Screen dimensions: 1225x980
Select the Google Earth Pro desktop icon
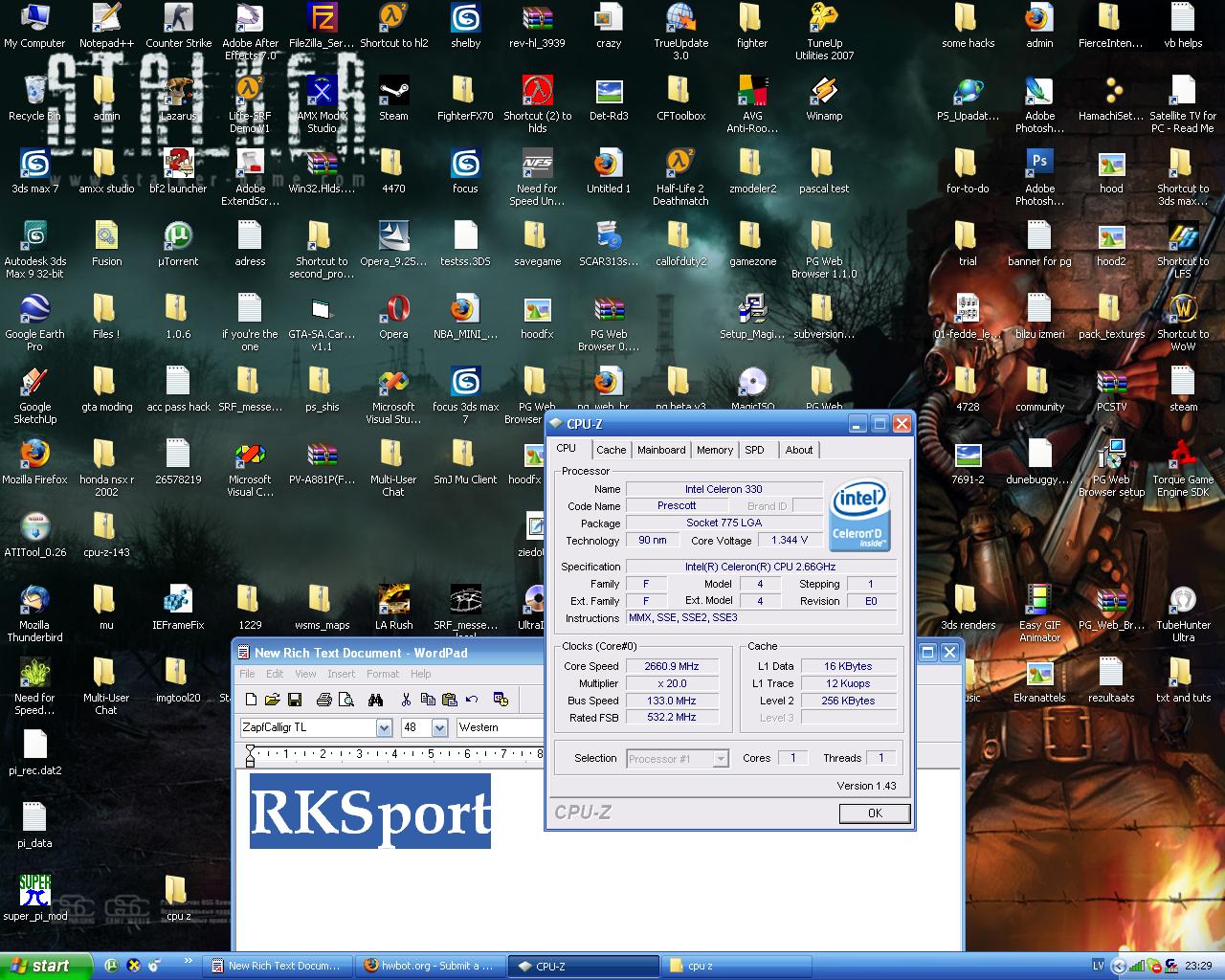click(34, 323)
